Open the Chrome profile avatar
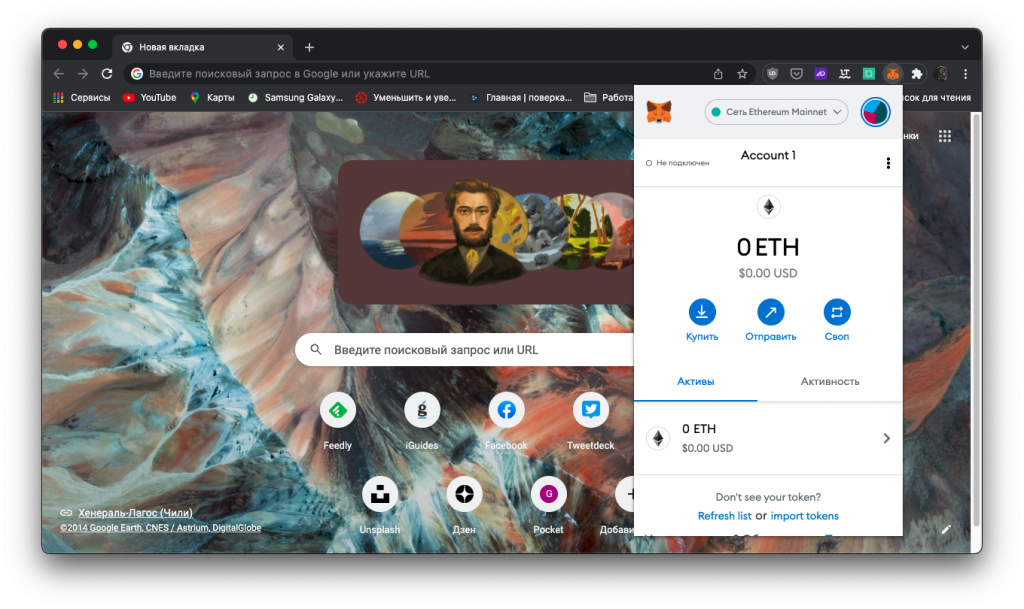Screen dimensions: 1024x609 941,74
